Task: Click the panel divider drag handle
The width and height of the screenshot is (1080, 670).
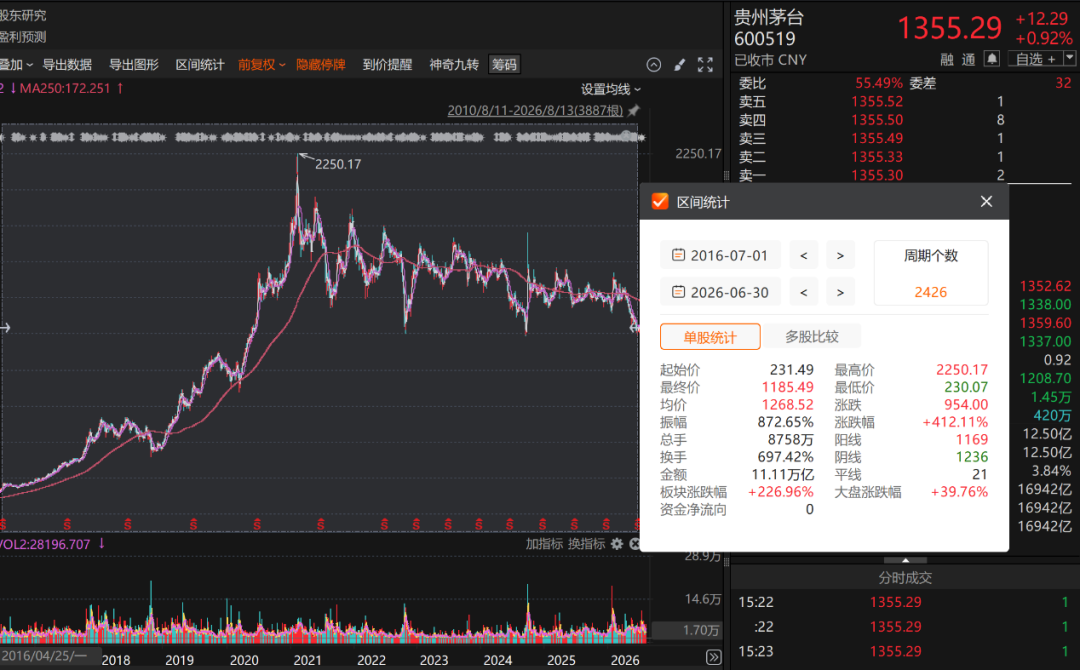Action: 726,176
